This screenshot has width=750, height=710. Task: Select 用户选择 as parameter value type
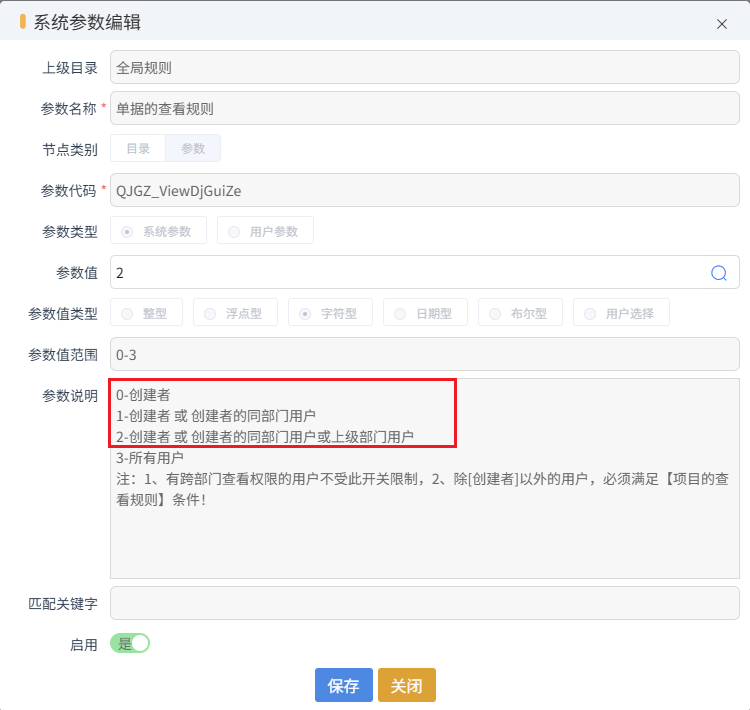[x=621, y=314]
